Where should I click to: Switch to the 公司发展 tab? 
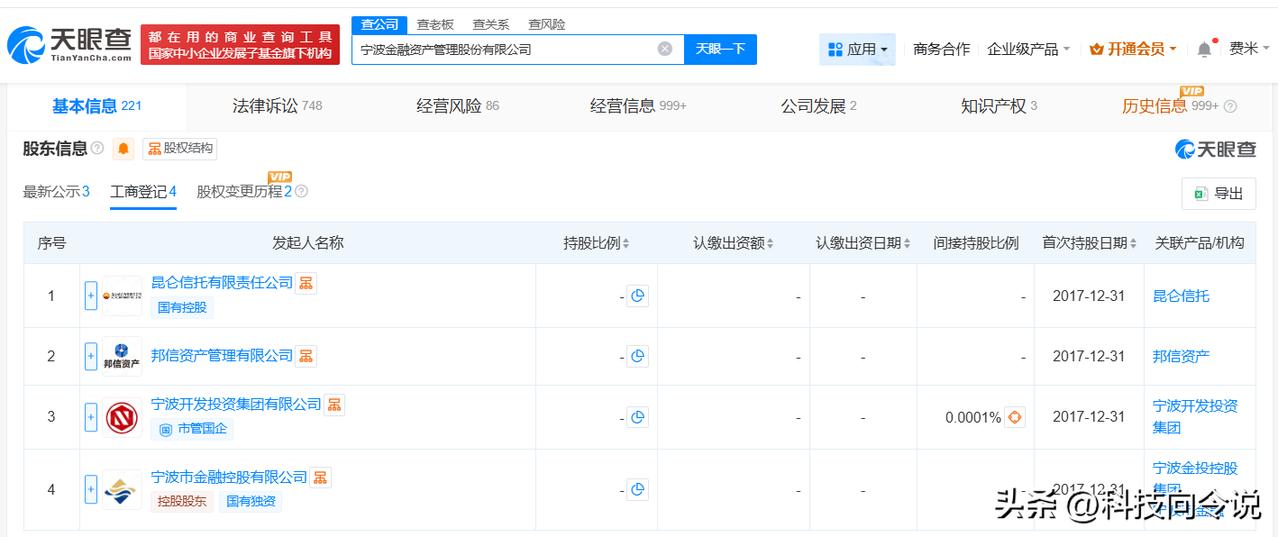click(818, 106)
